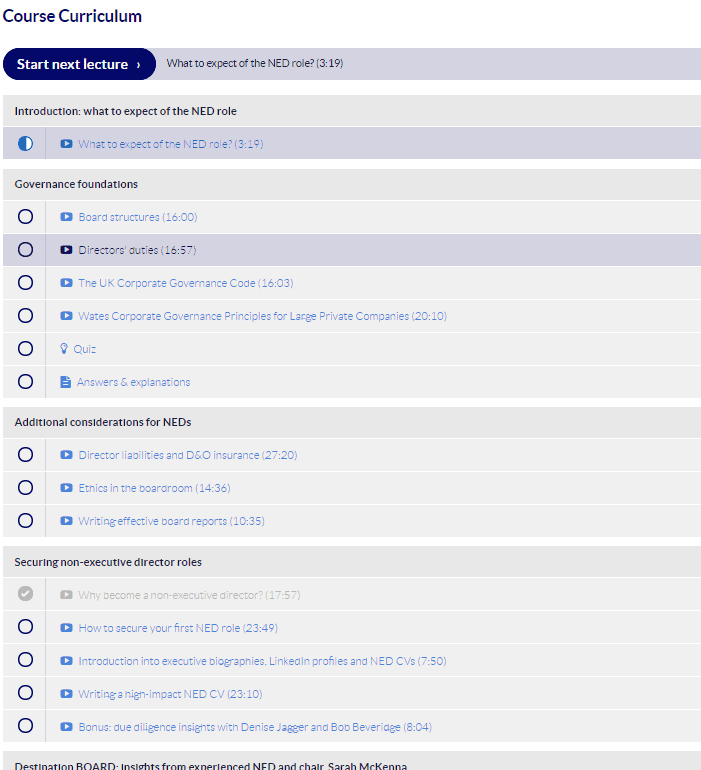The image size is (701, 770).
Task: Click video icon beside The UK Corporate Governance Code
Action: (x=66, y=282)
